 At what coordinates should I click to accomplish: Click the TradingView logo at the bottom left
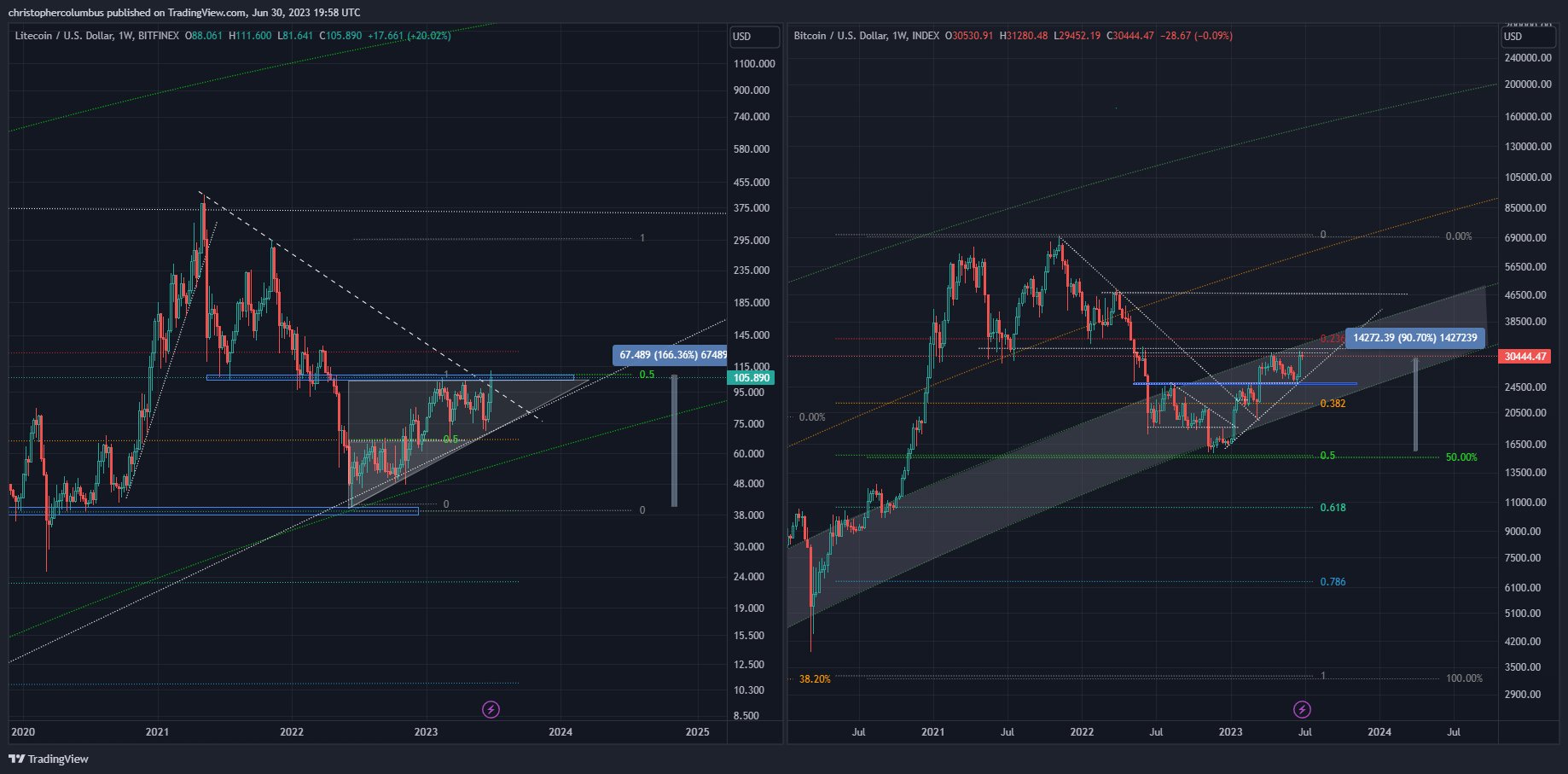tap(49, 759)
